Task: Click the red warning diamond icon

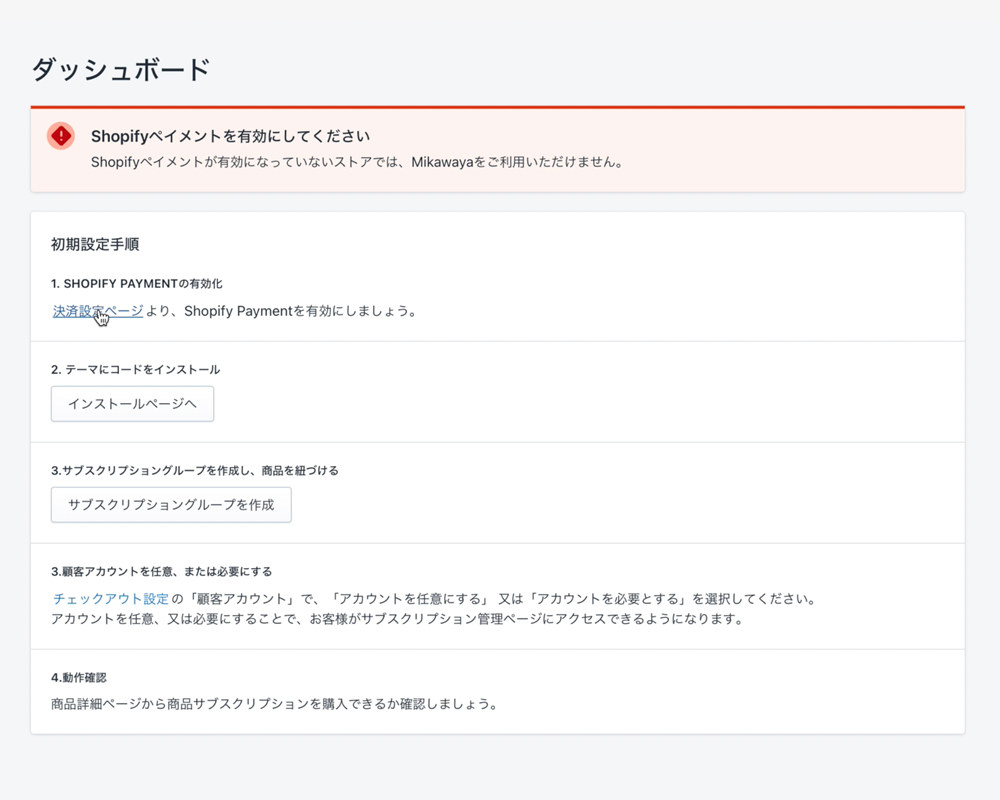Action: tap(61, 136)
